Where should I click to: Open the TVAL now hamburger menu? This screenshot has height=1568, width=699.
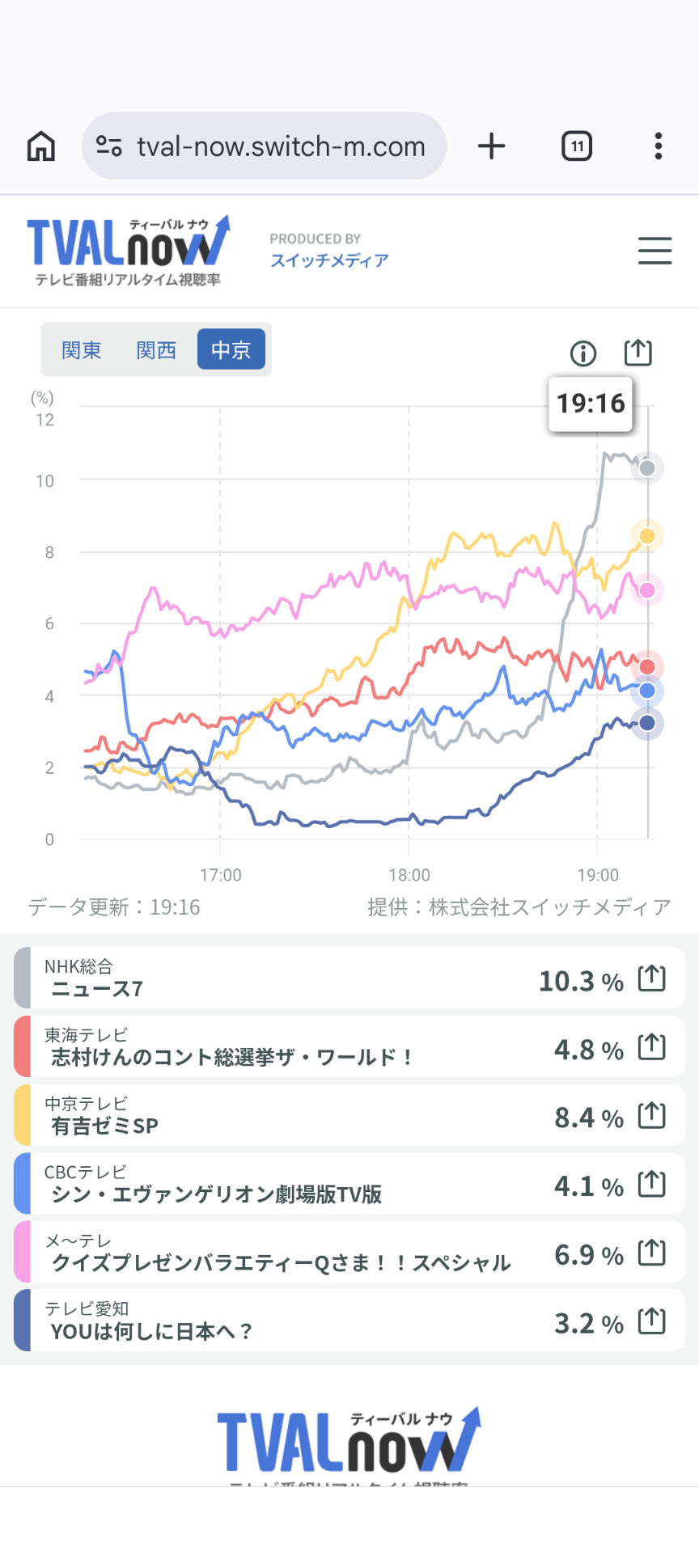click(655, 251)
